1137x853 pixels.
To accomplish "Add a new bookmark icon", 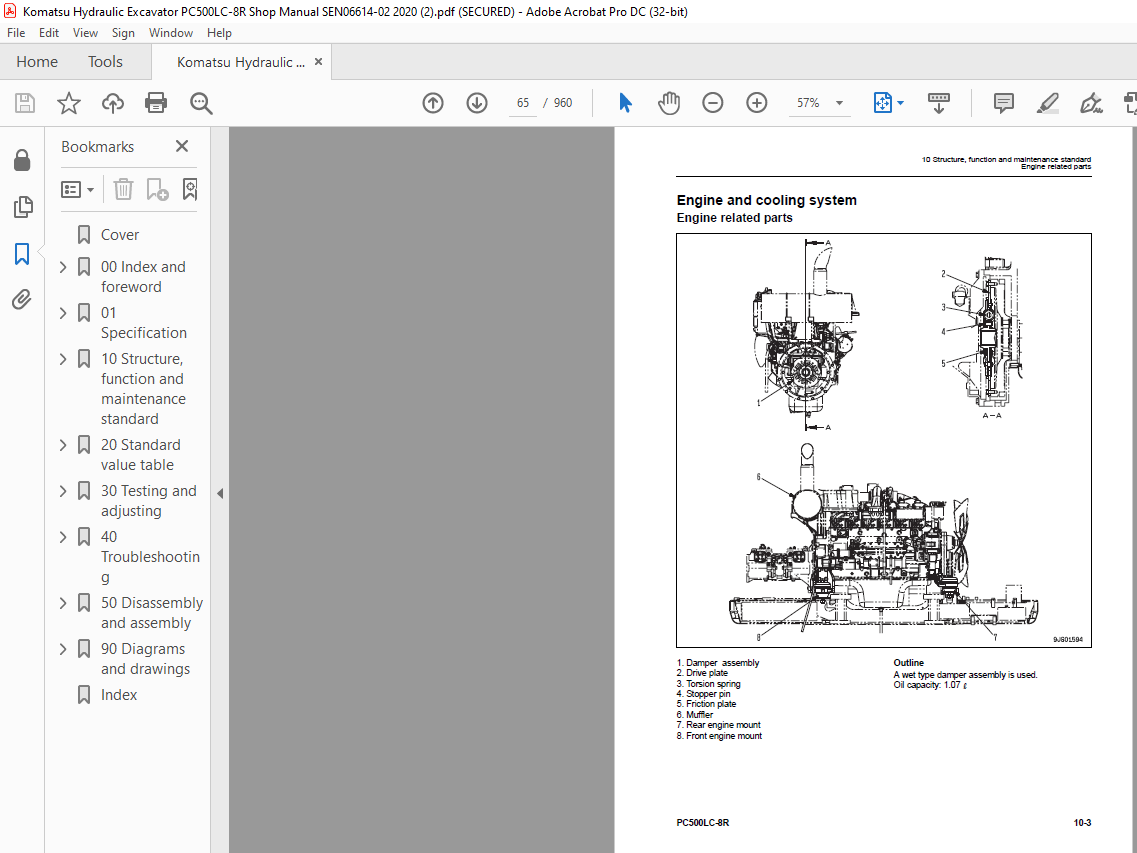I will coord(157,189).
